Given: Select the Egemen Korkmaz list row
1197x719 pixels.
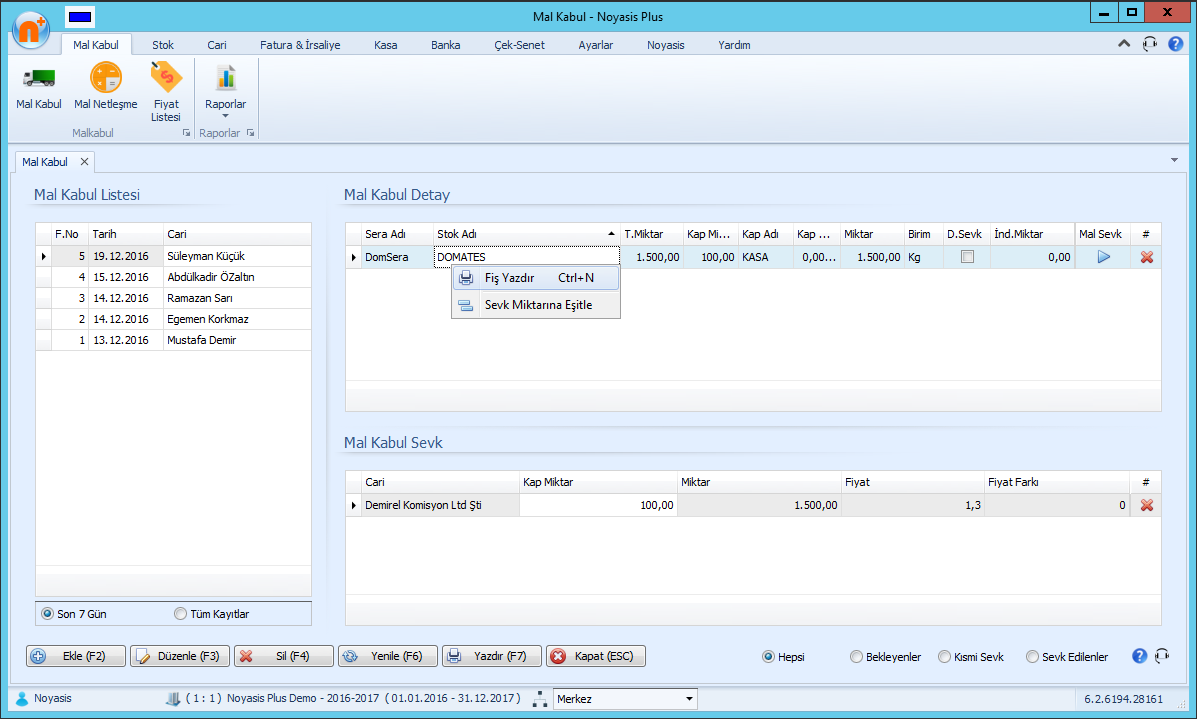Looking at the screenshot, I should (173, 319).
